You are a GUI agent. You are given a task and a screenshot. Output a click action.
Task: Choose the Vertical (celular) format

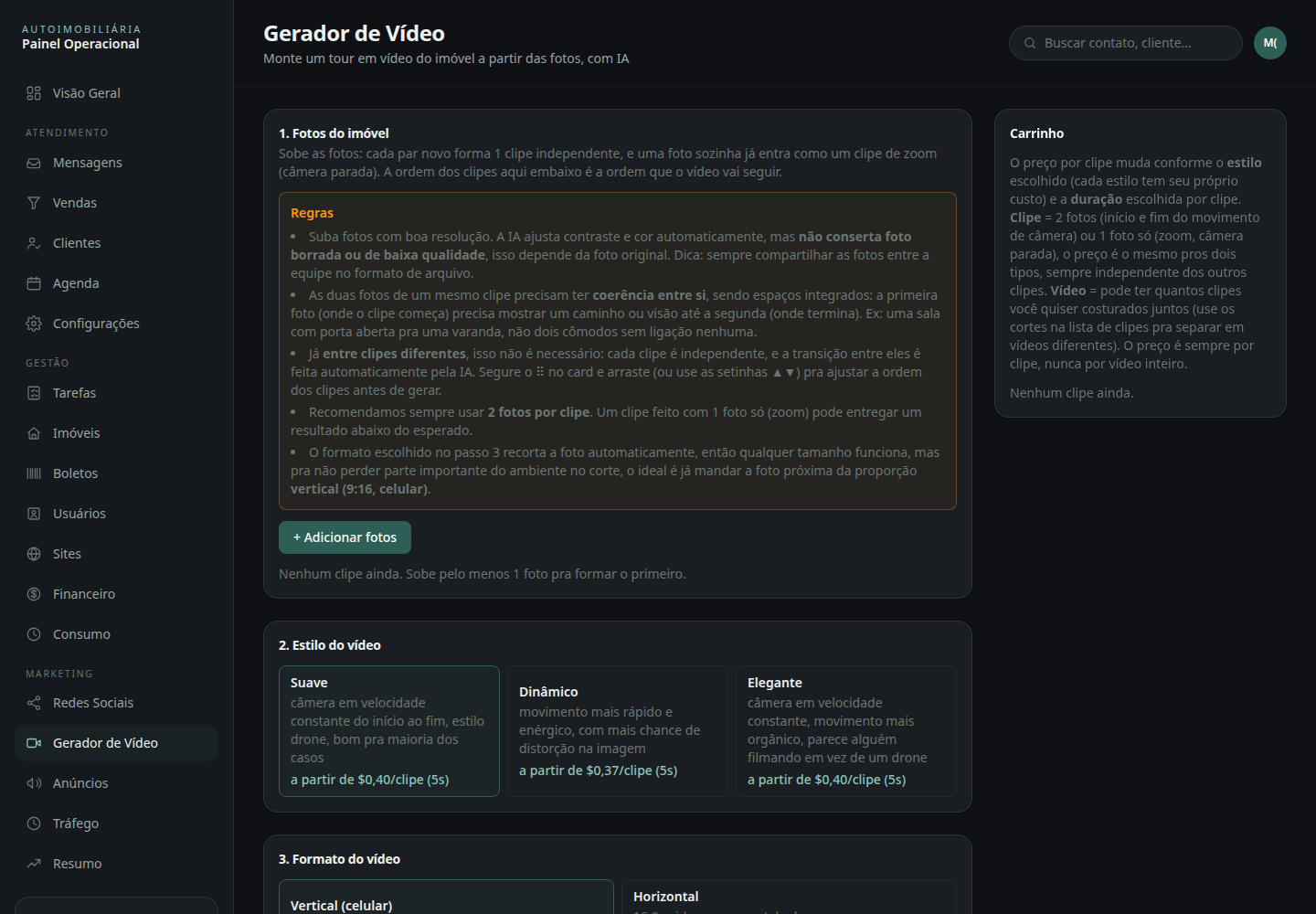tap(446, 897)
